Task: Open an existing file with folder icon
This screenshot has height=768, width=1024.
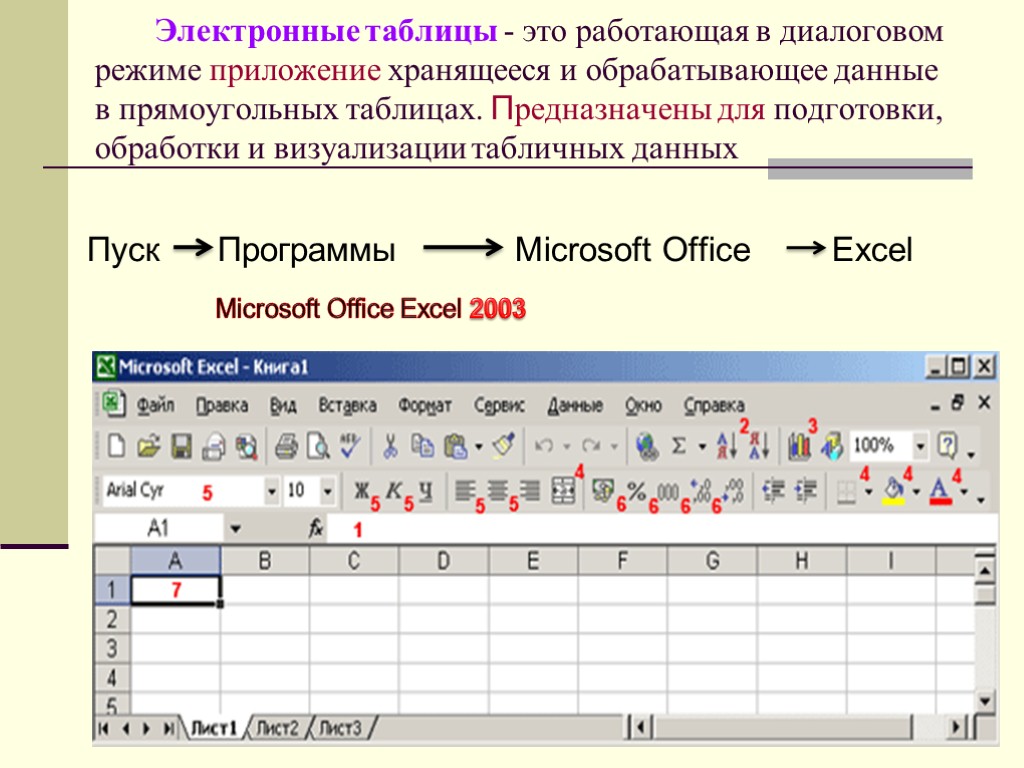Action: [149, 447]
